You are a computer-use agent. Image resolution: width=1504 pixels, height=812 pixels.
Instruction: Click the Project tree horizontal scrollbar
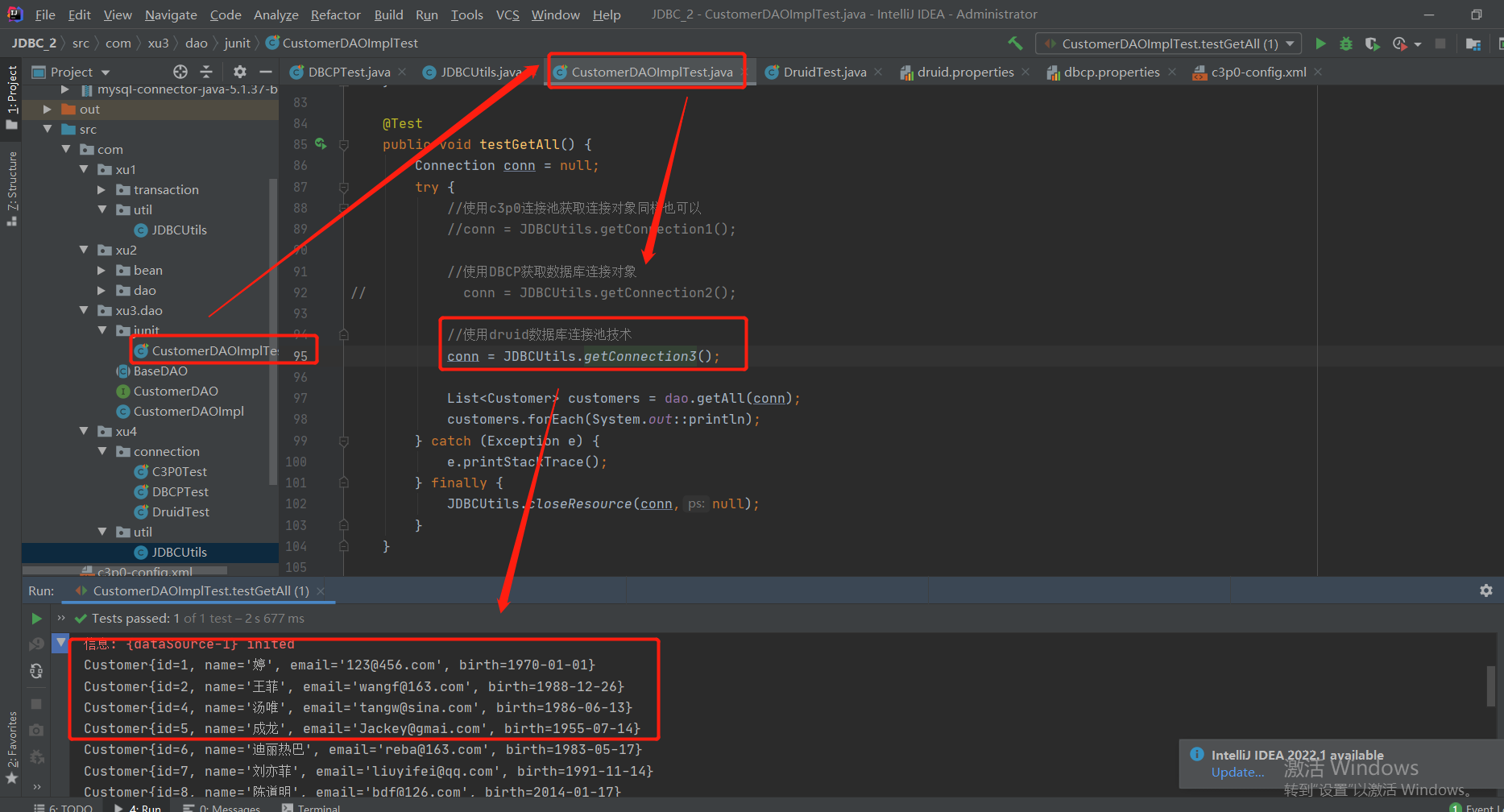pyautogui.click(x=125, y=570)
